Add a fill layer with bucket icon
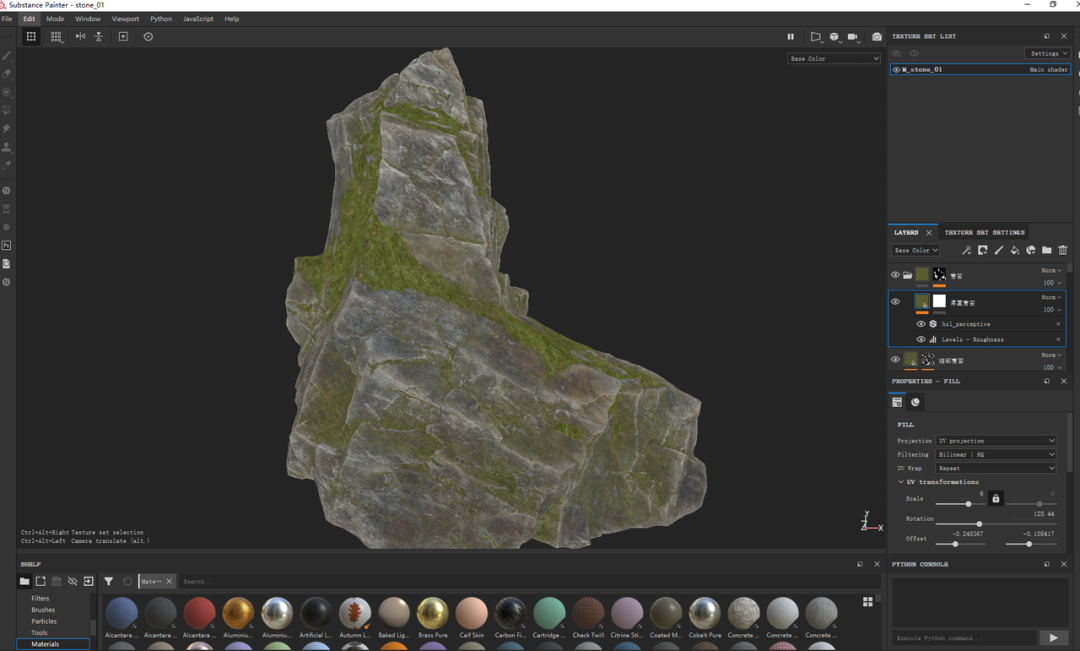 tap(1015, 250)
